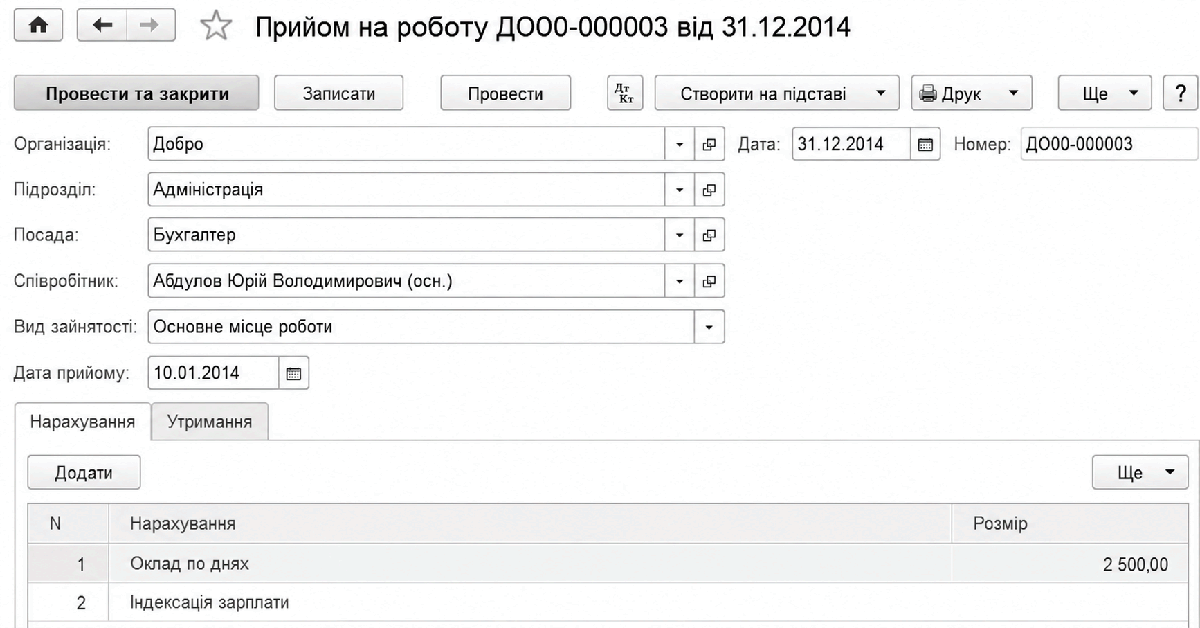Select the Індексація зарплати row
The image size is (1200, 628).
tap(610, 603)
